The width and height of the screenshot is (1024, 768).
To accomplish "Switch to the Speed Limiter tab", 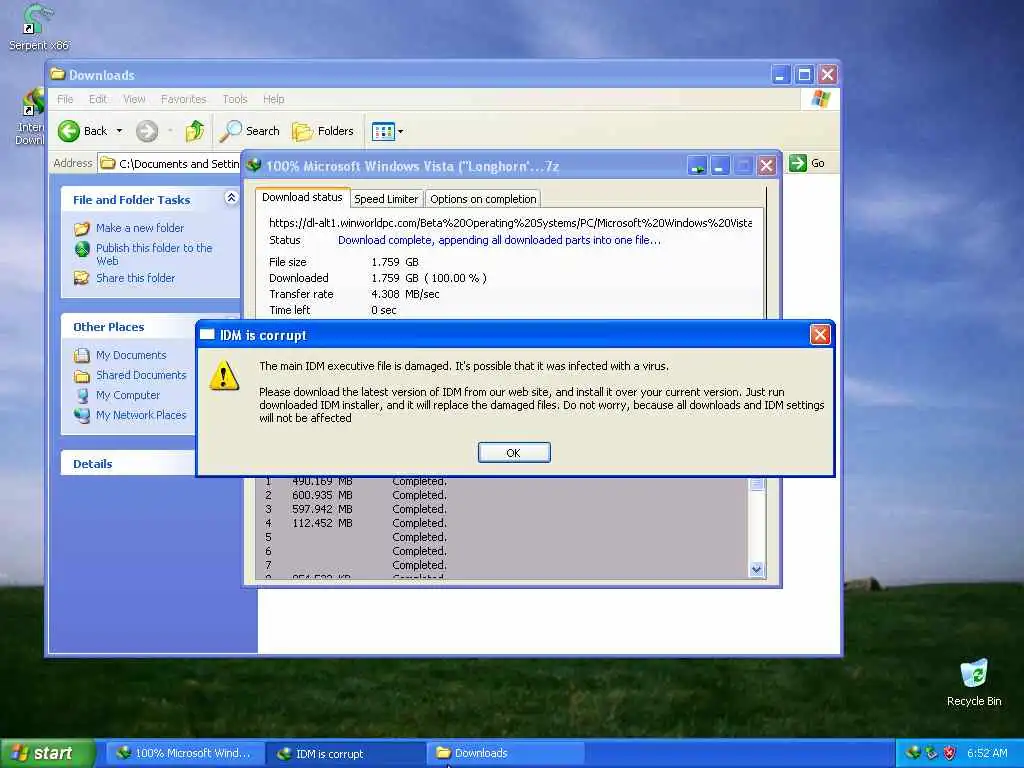I will (386, 199).
